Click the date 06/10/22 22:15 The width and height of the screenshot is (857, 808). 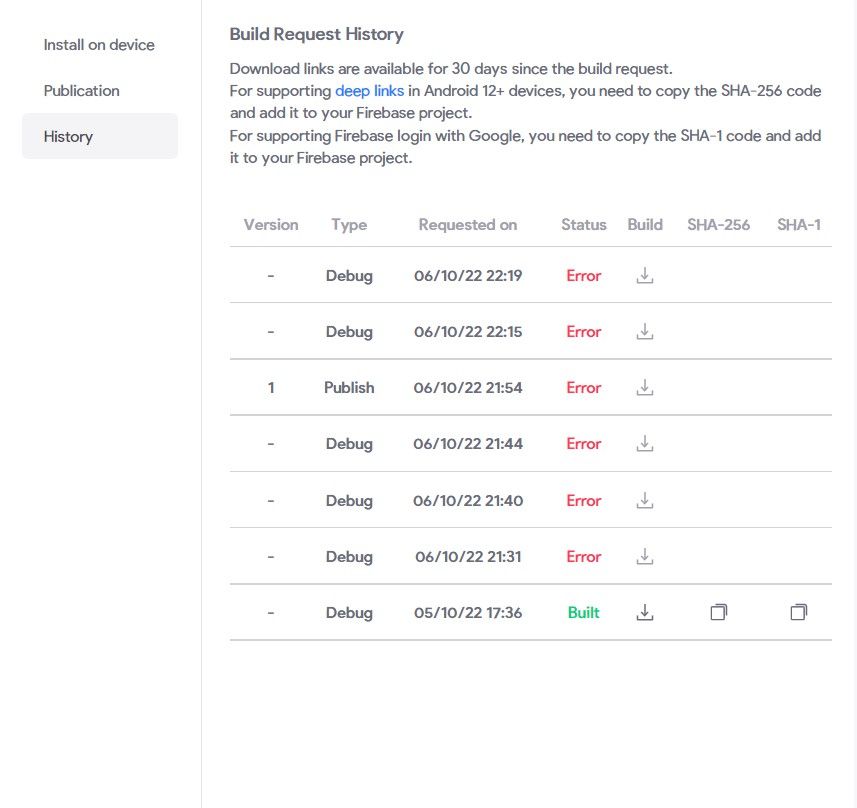coord(468,331)
